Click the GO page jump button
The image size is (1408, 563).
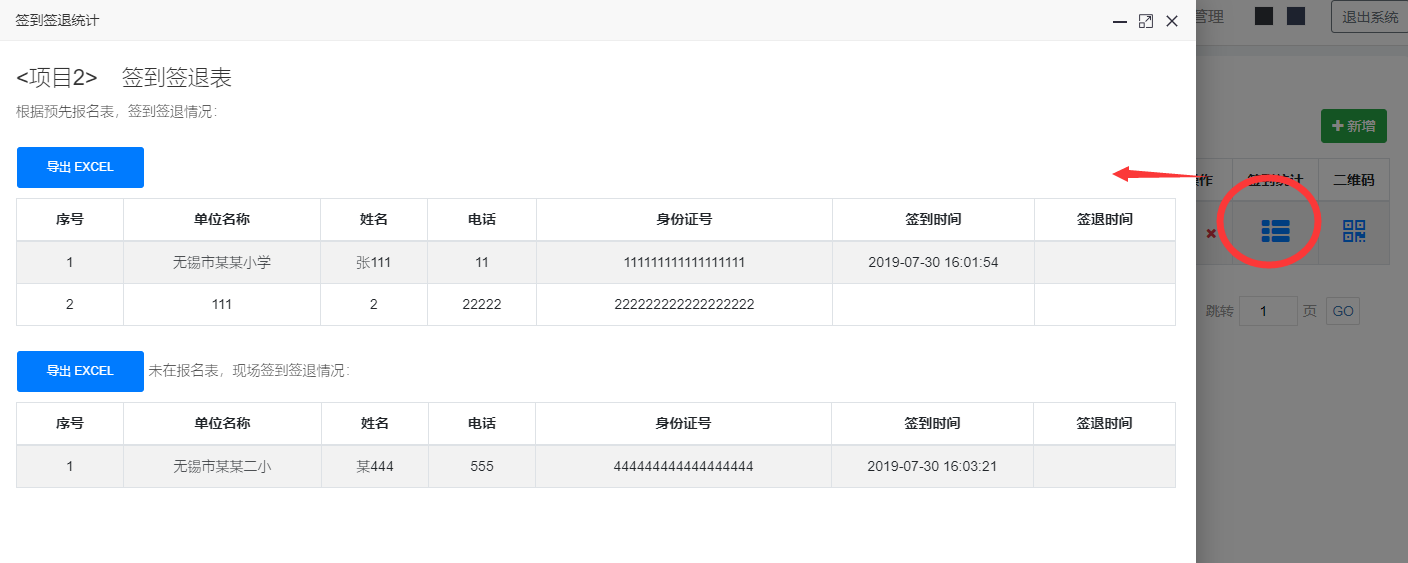1343,311
